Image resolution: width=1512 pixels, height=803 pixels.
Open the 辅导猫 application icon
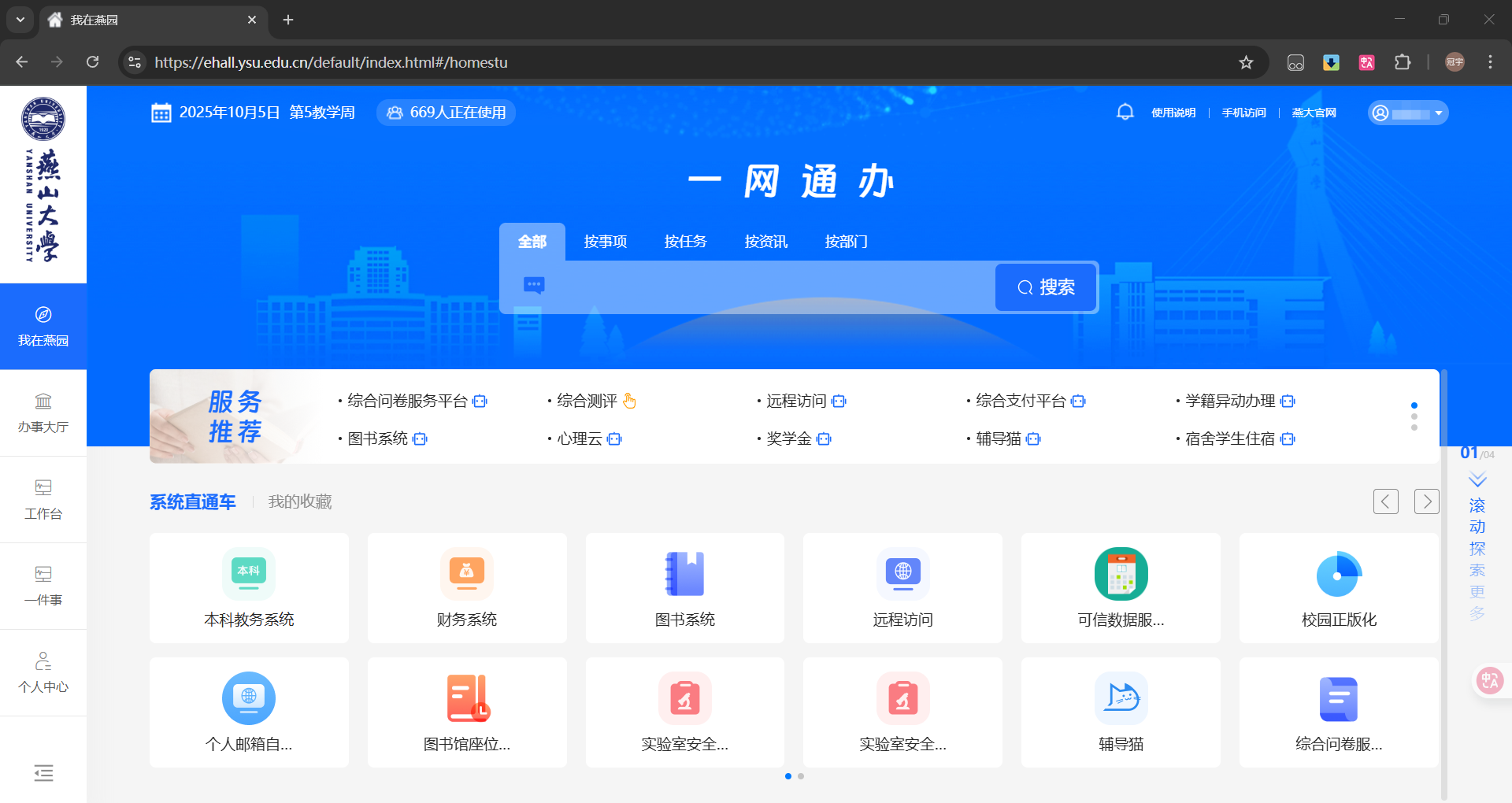tap(1120, 712)
